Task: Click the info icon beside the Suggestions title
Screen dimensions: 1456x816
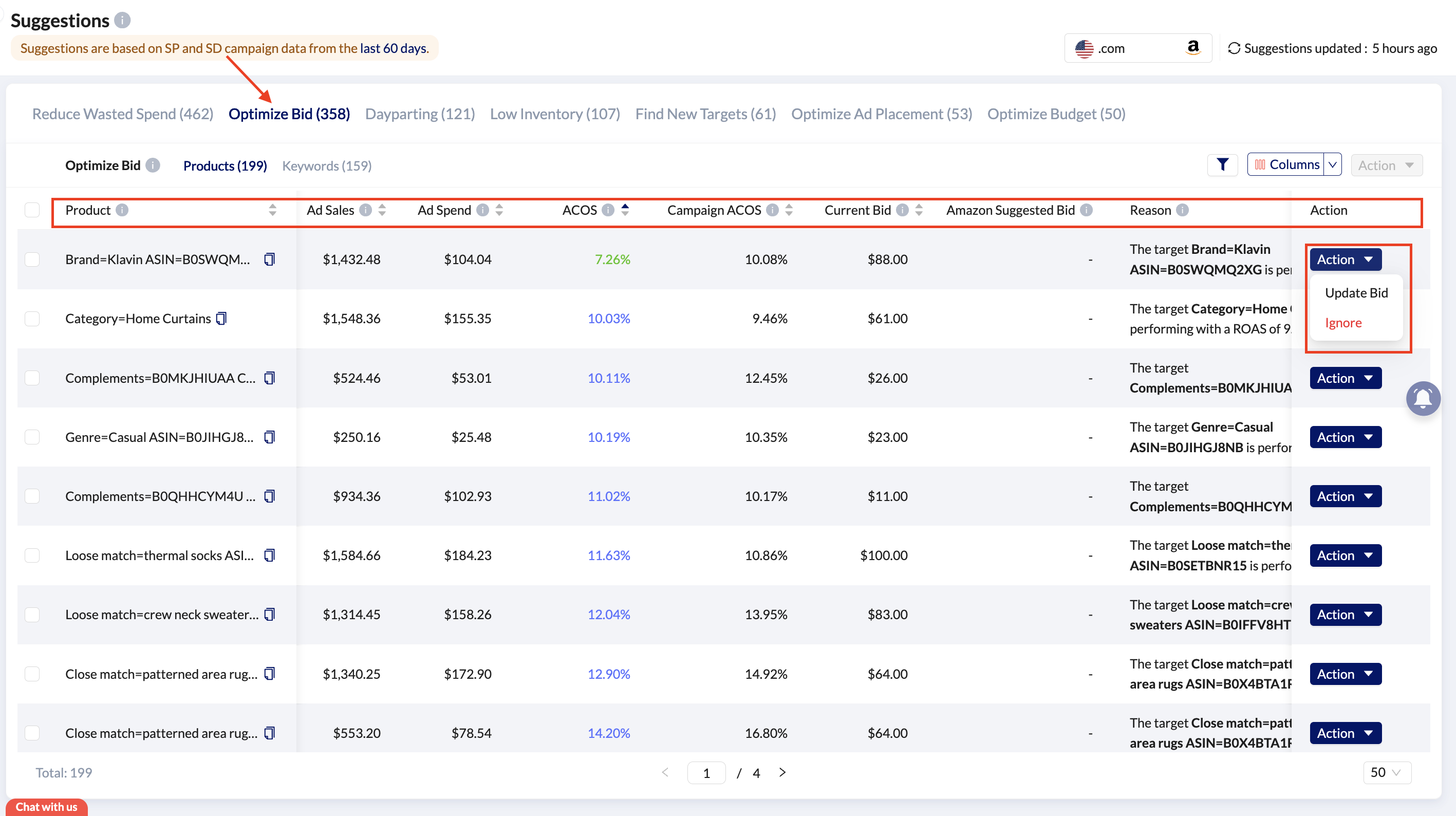Action: click(x=122, y=21)
